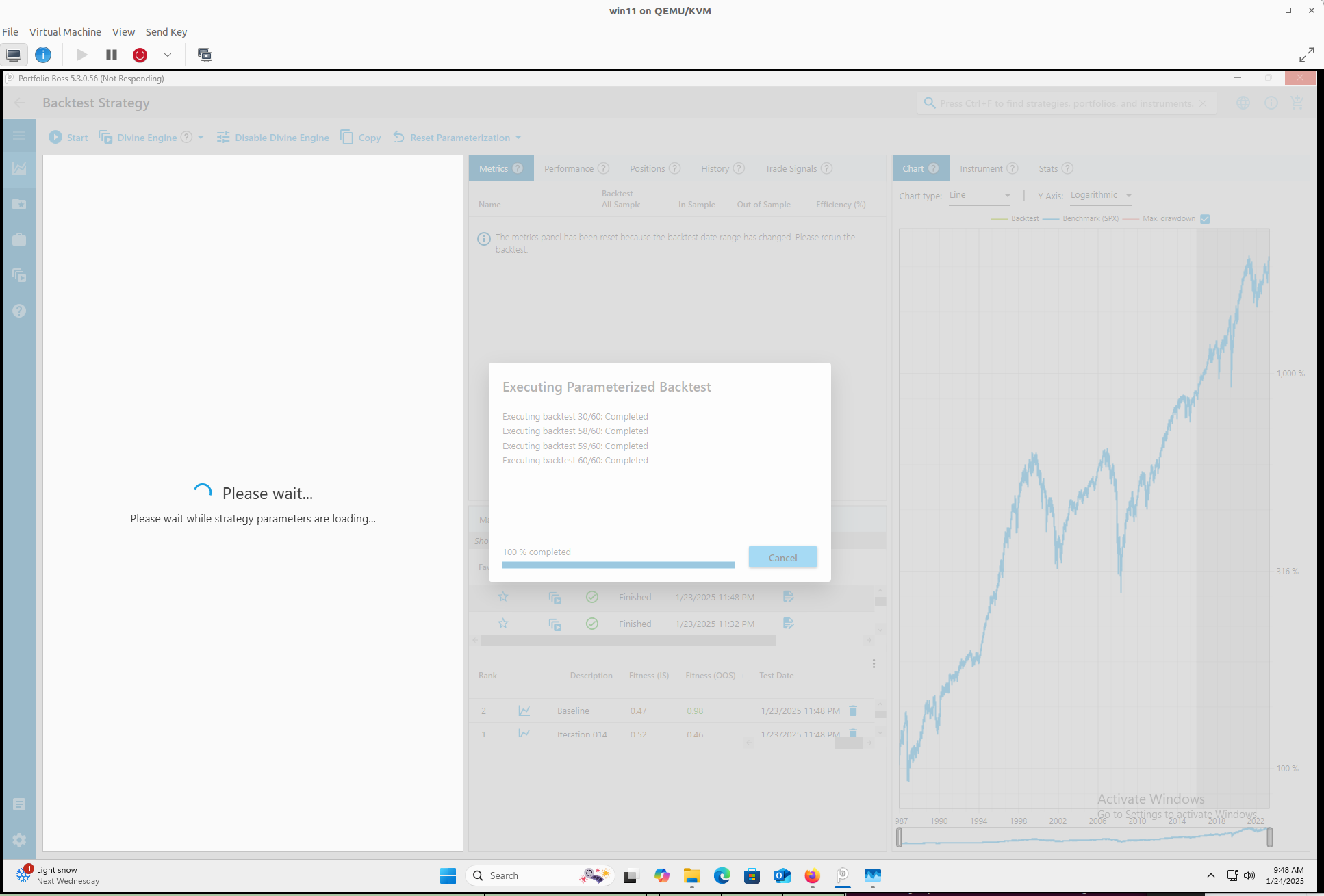The height and width of the screenshot is (896, 1324).
Task: Click Disable Divine Engine button
Action: tap(273, 138)
